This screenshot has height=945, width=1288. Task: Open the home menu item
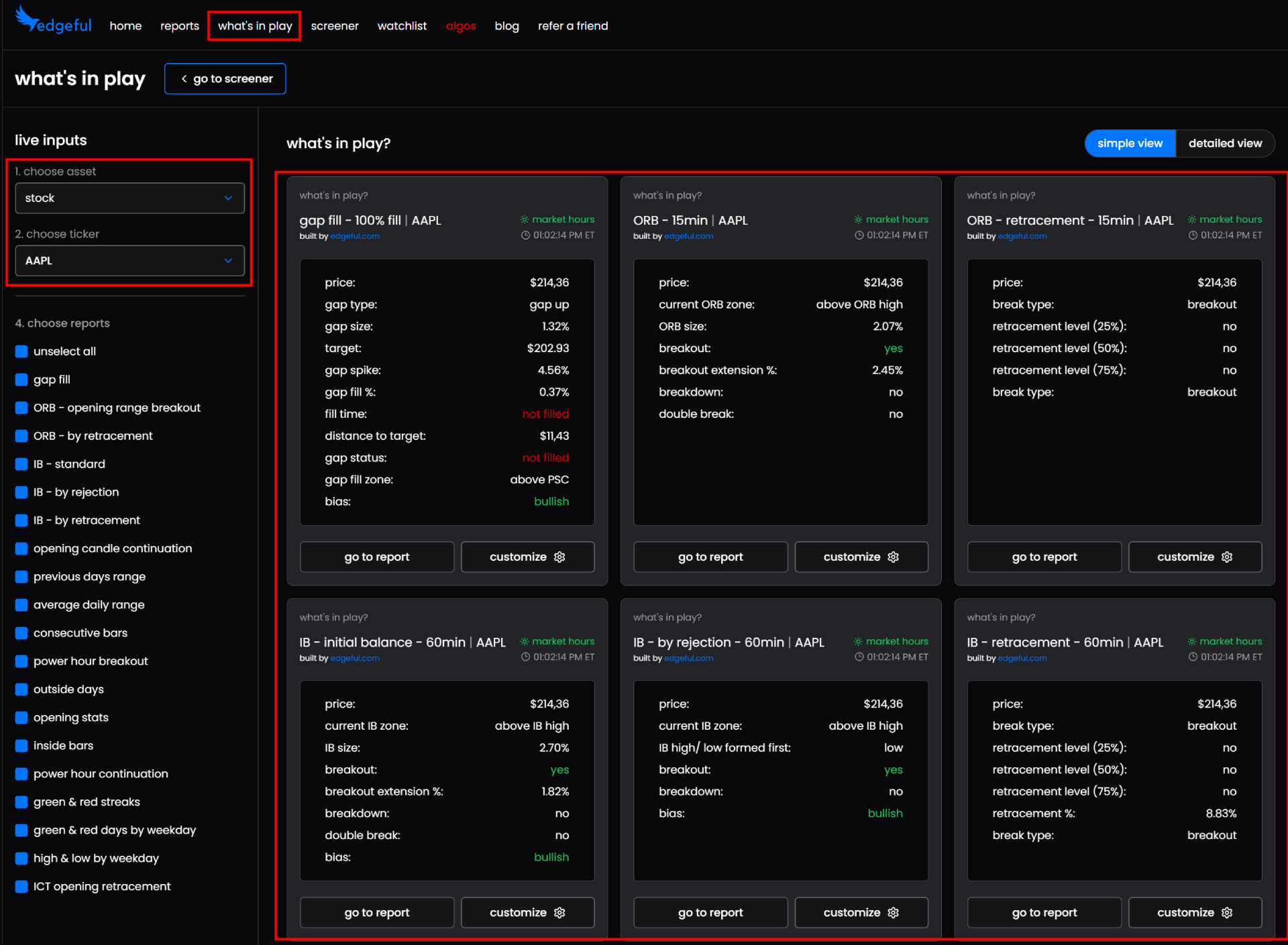125,26
